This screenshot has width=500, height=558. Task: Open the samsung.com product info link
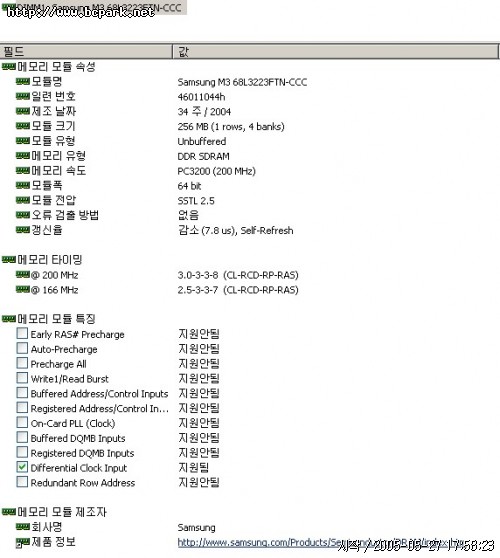click(x=320, y=542)
